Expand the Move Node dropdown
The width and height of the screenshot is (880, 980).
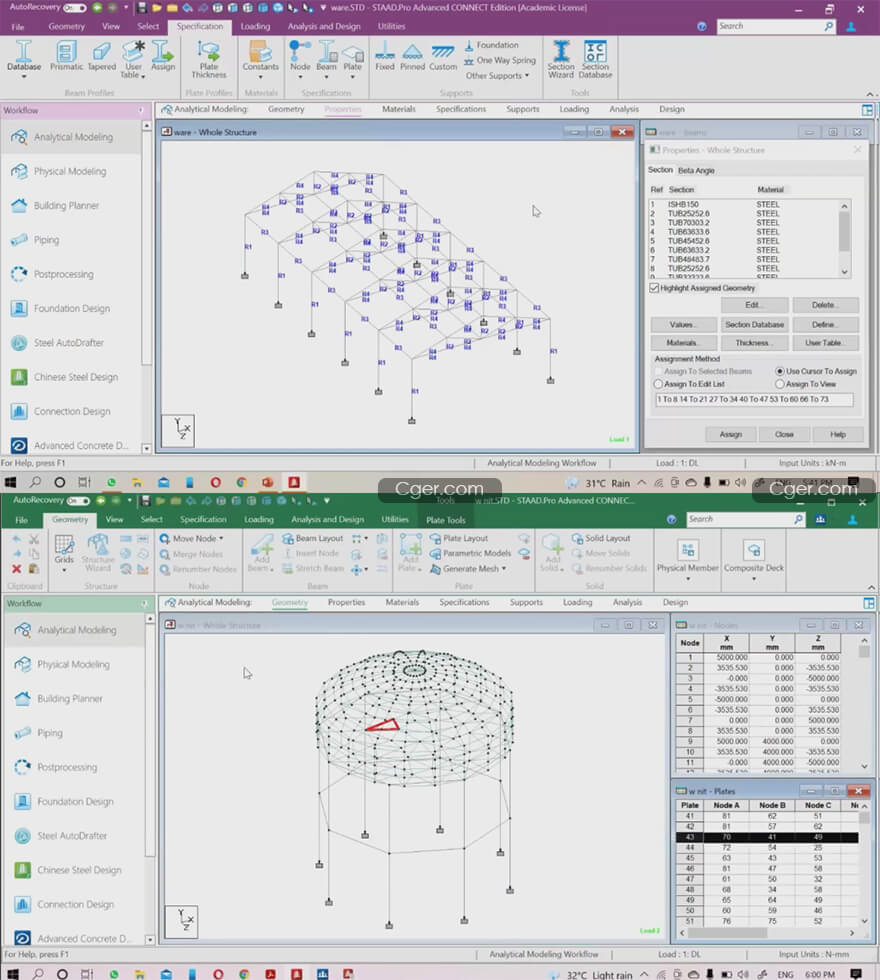[x=221, y=538]
